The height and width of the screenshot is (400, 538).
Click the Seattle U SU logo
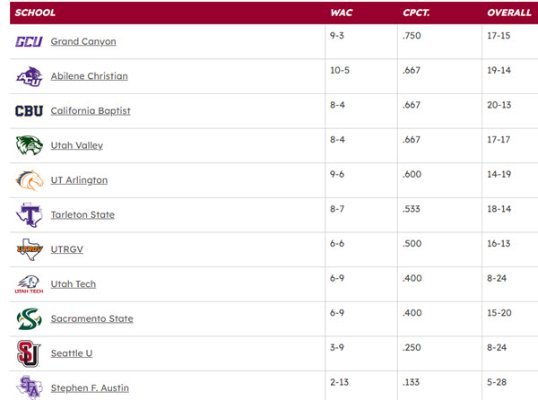pyautogui.click(x=28, y=354)
